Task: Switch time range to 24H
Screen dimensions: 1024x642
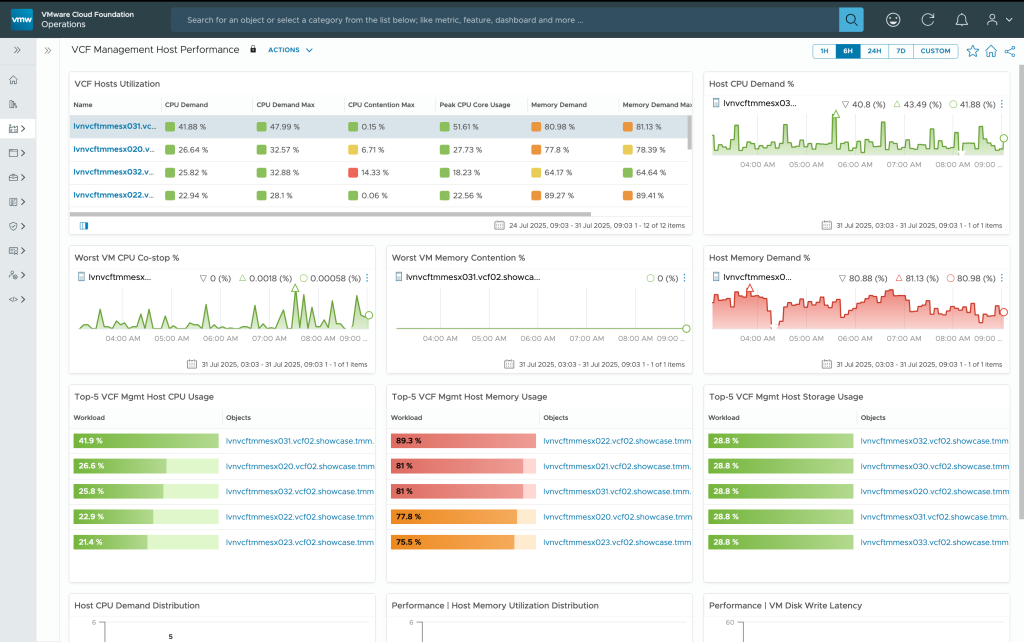Action: coord(873,51)
